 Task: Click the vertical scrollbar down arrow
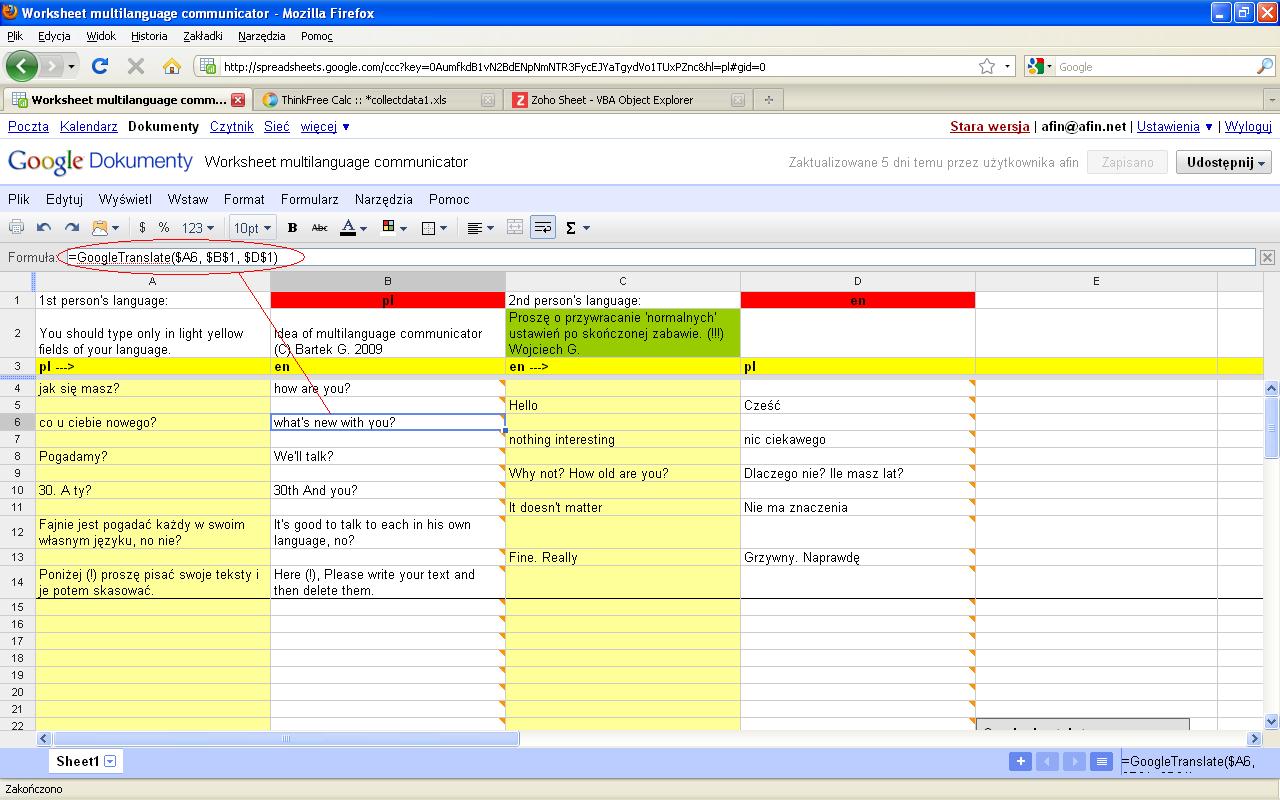pos(1272,721)
